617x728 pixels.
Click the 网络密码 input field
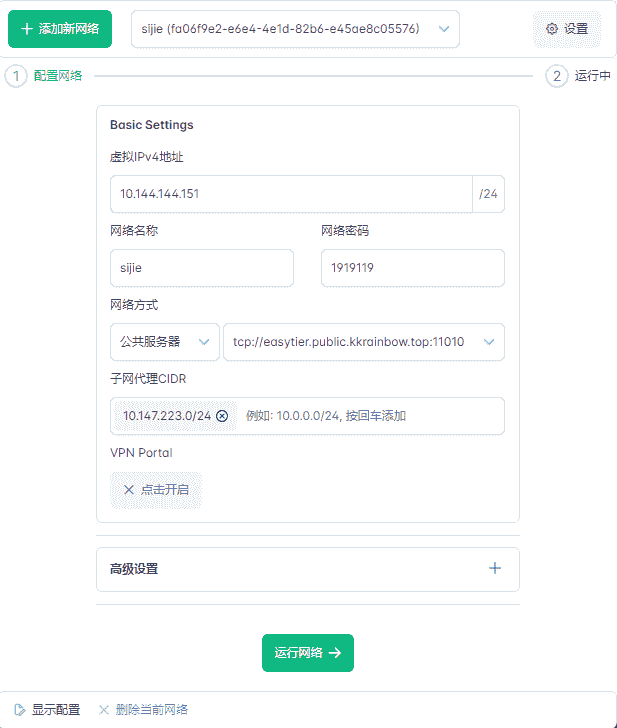coord(412,268)
